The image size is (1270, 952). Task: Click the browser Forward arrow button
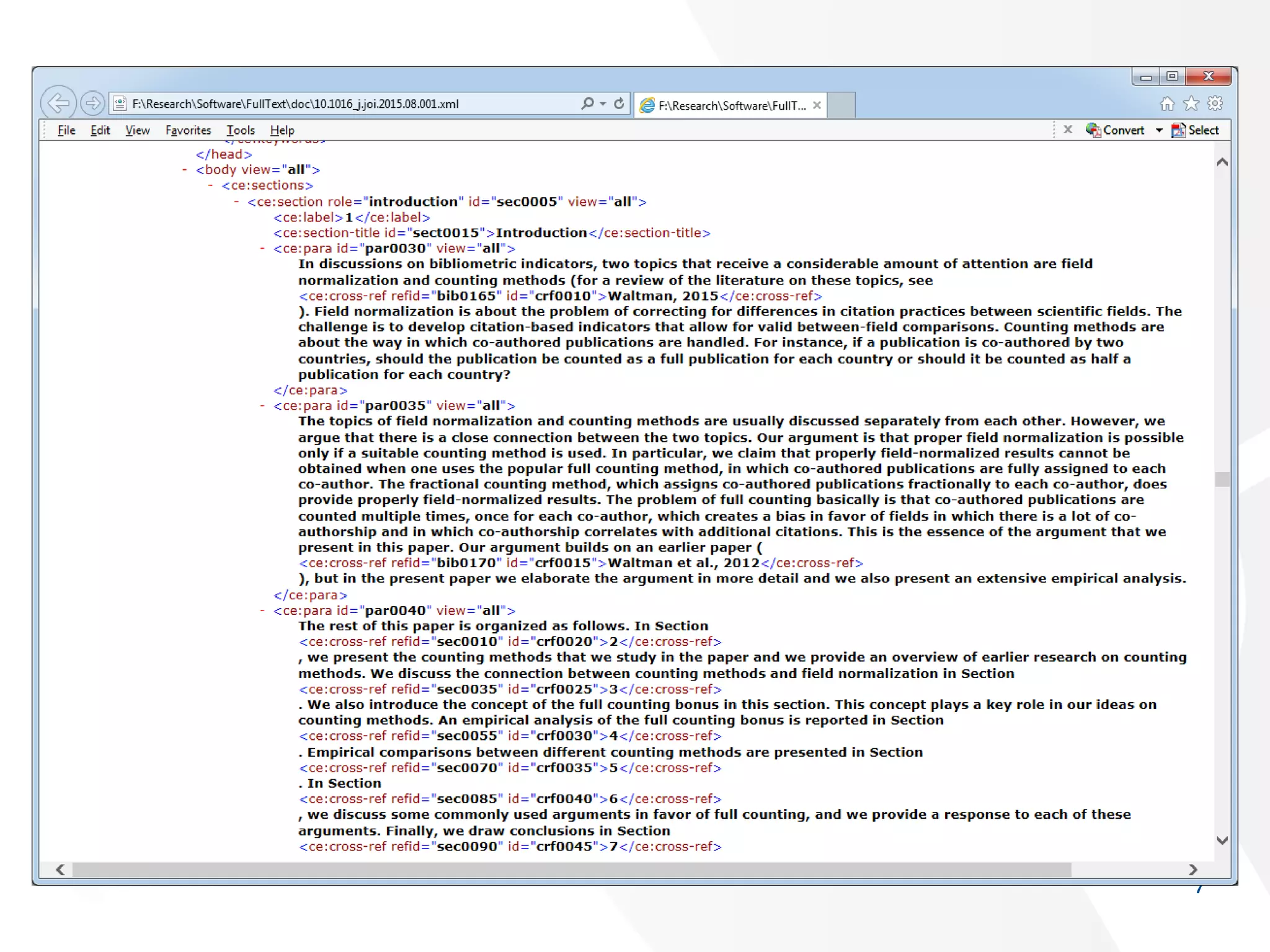92,103
